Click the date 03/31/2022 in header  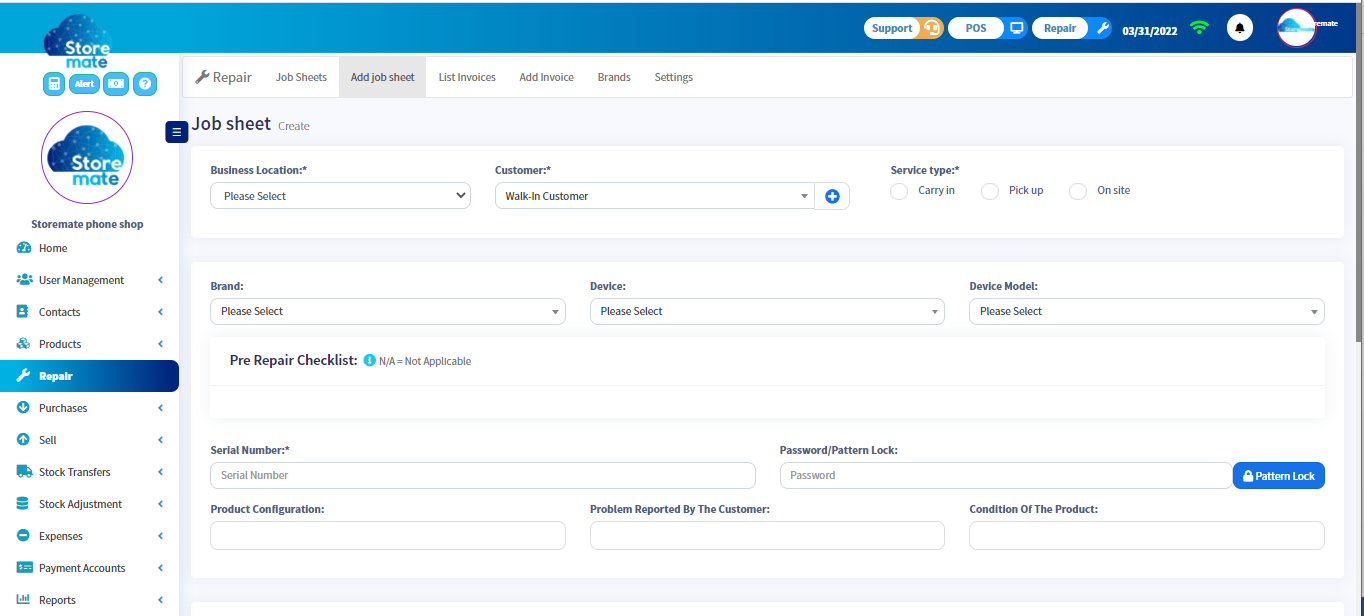[x=1150, y=30]
